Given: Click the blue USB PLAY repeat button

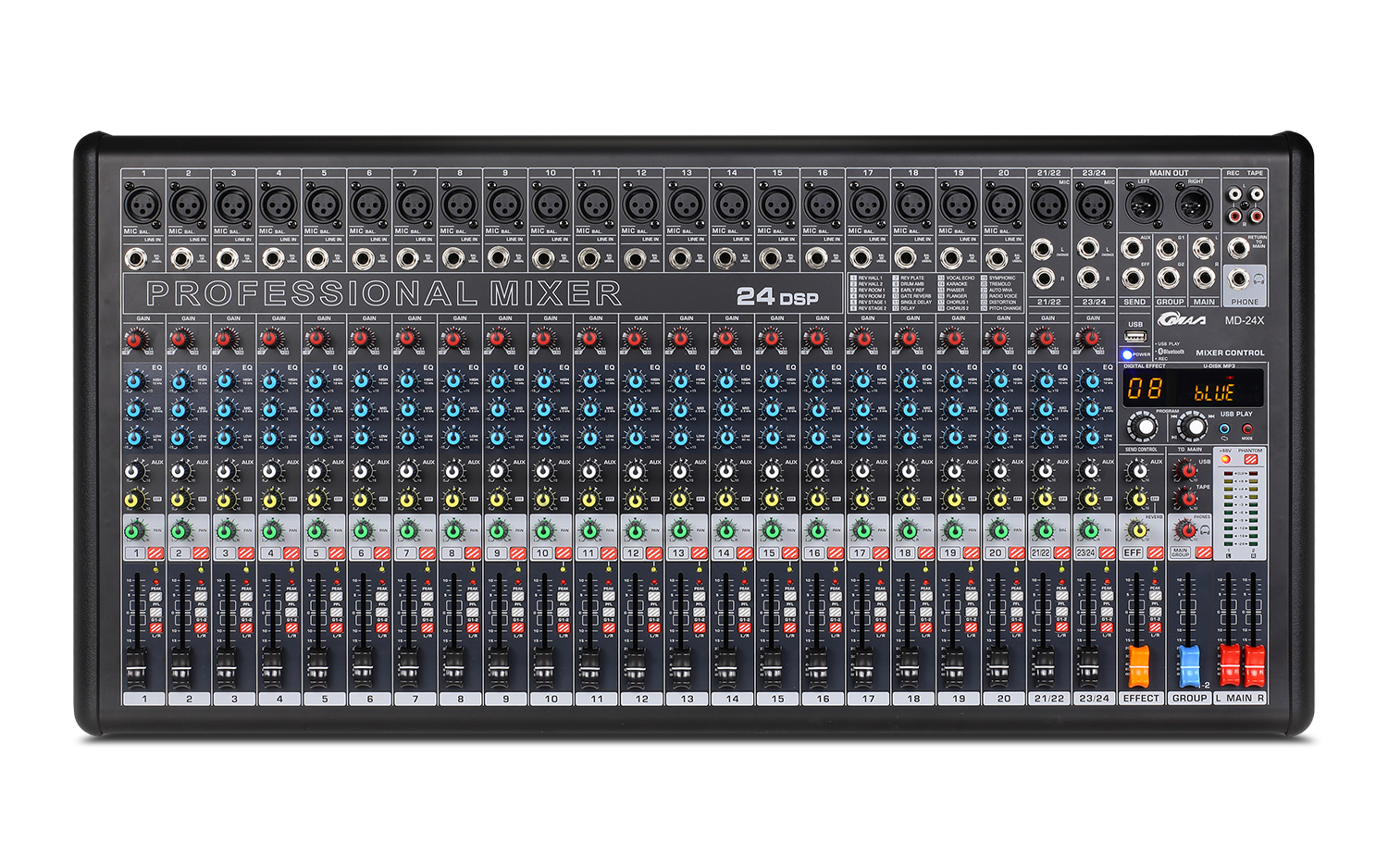Looking at the screenshot, I should click(1224, 429).
